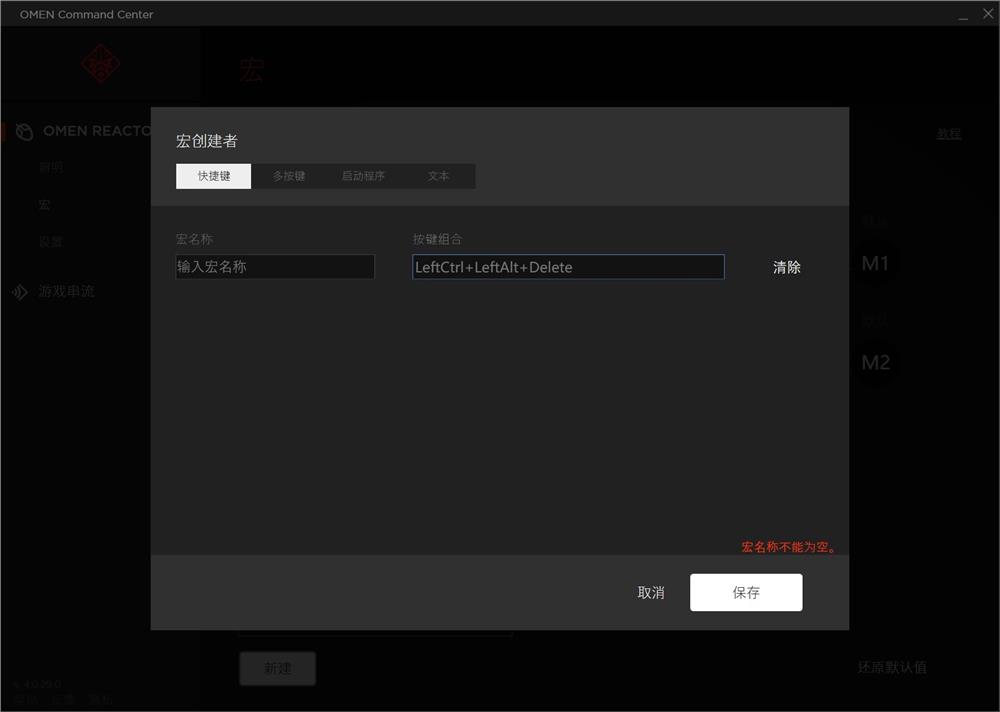
Task: Click the 按键组合 key combination field
Action: pyautogui.click(x=567, y=267)
